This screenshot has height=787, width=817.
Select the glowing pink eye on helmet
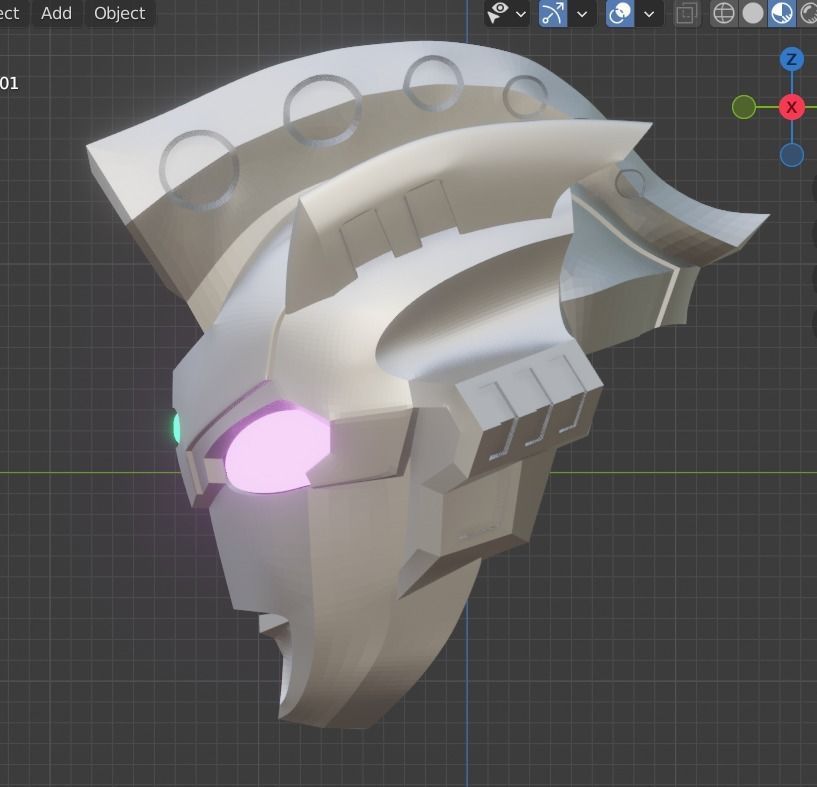click(x=278, y=450)
